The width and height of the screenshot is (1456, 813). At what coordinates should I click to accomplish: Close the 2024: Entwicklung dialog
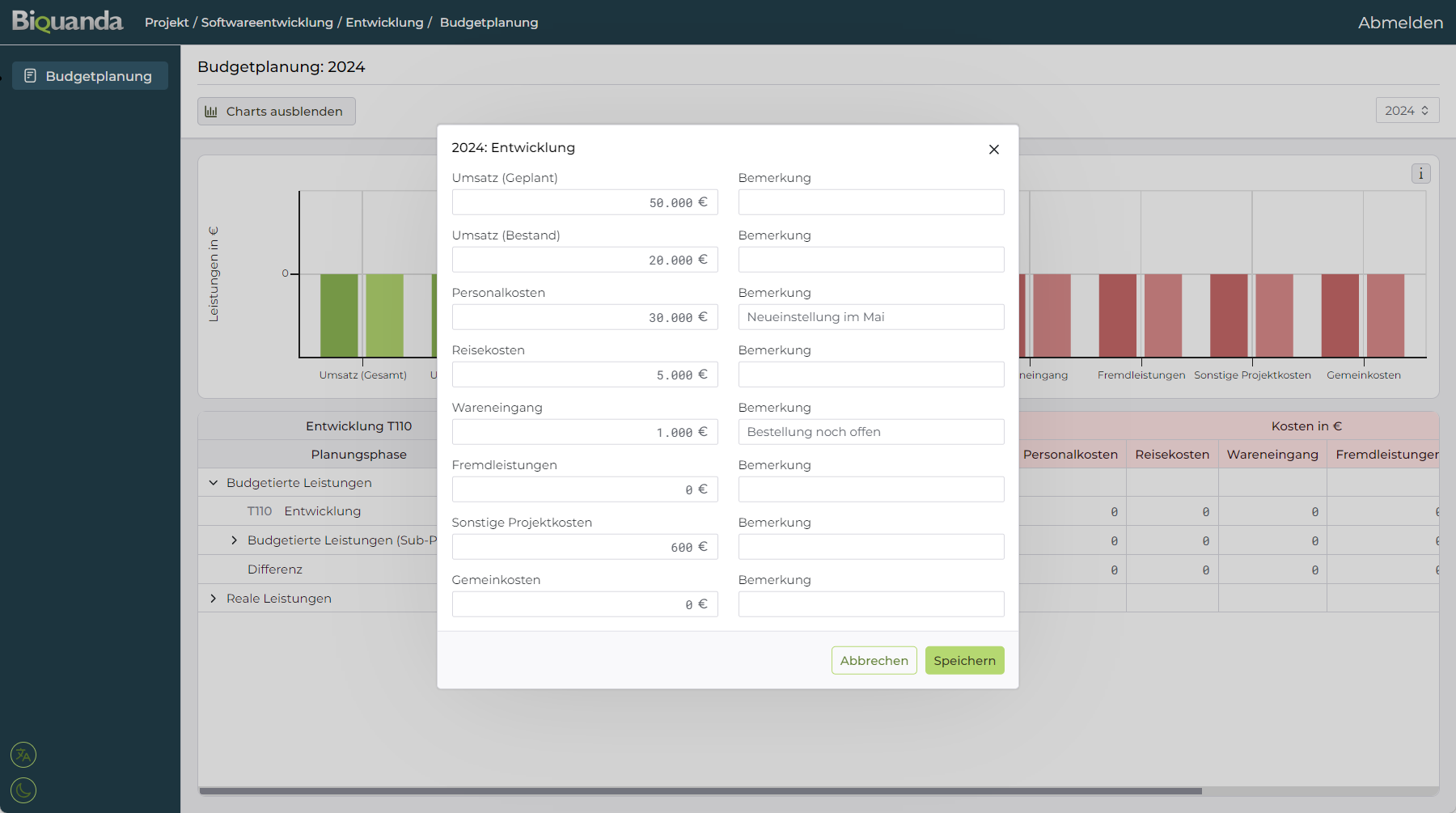pyautogui.click(x=993, y=150)
